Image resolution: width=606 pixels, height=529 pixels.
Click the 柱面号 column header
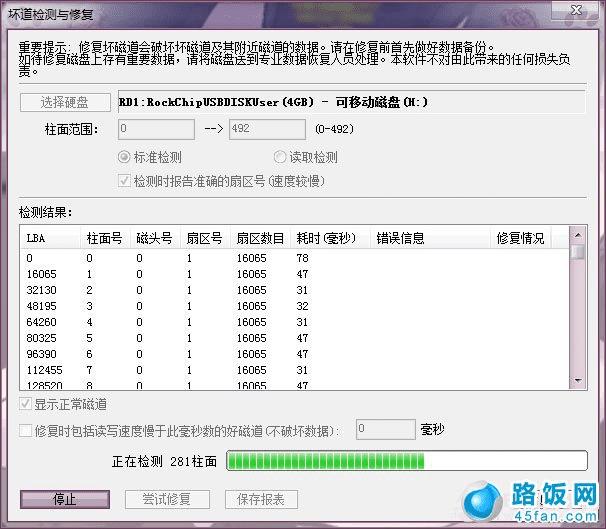coord(105,238)
